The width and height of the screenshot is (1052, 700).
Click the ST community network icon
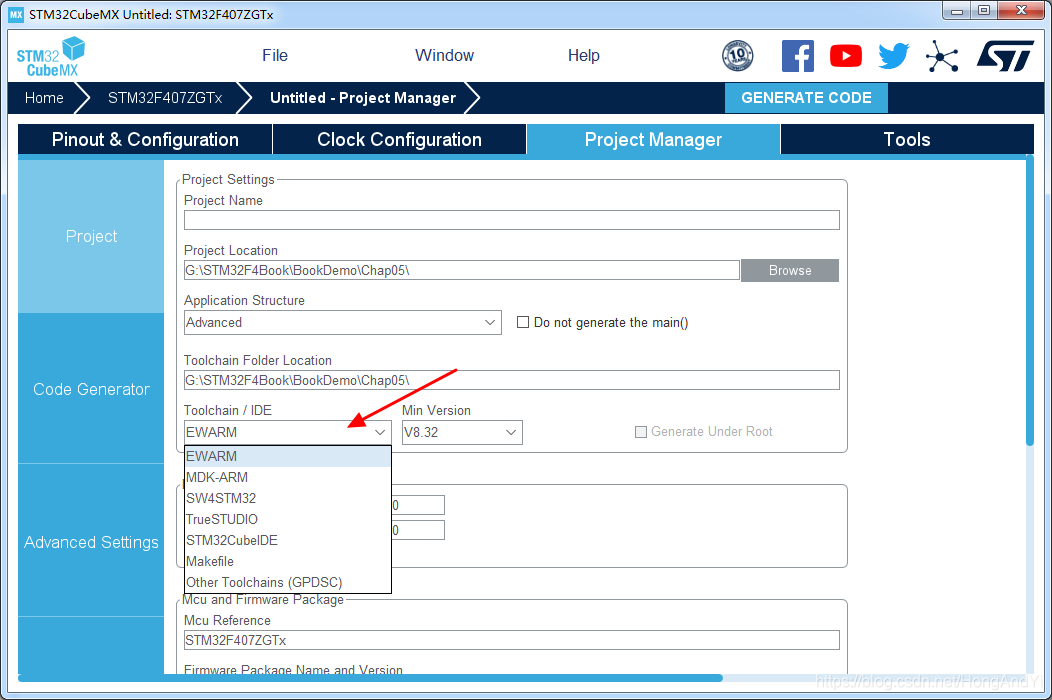pyautogui.click(x=942, y=56)
